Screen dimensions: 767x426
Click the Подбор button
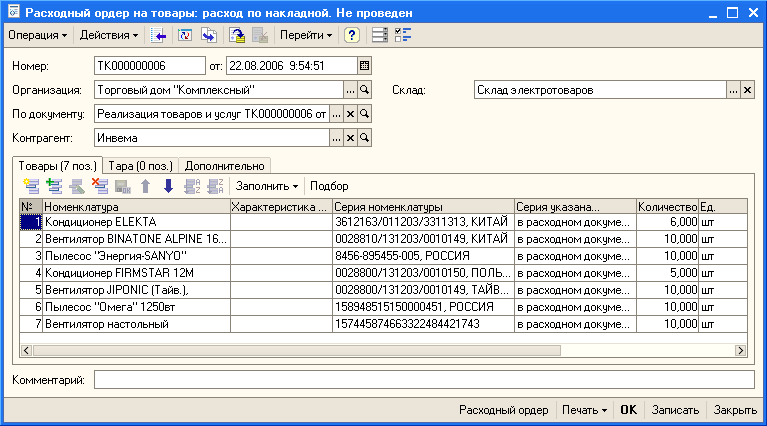point(329,186)
